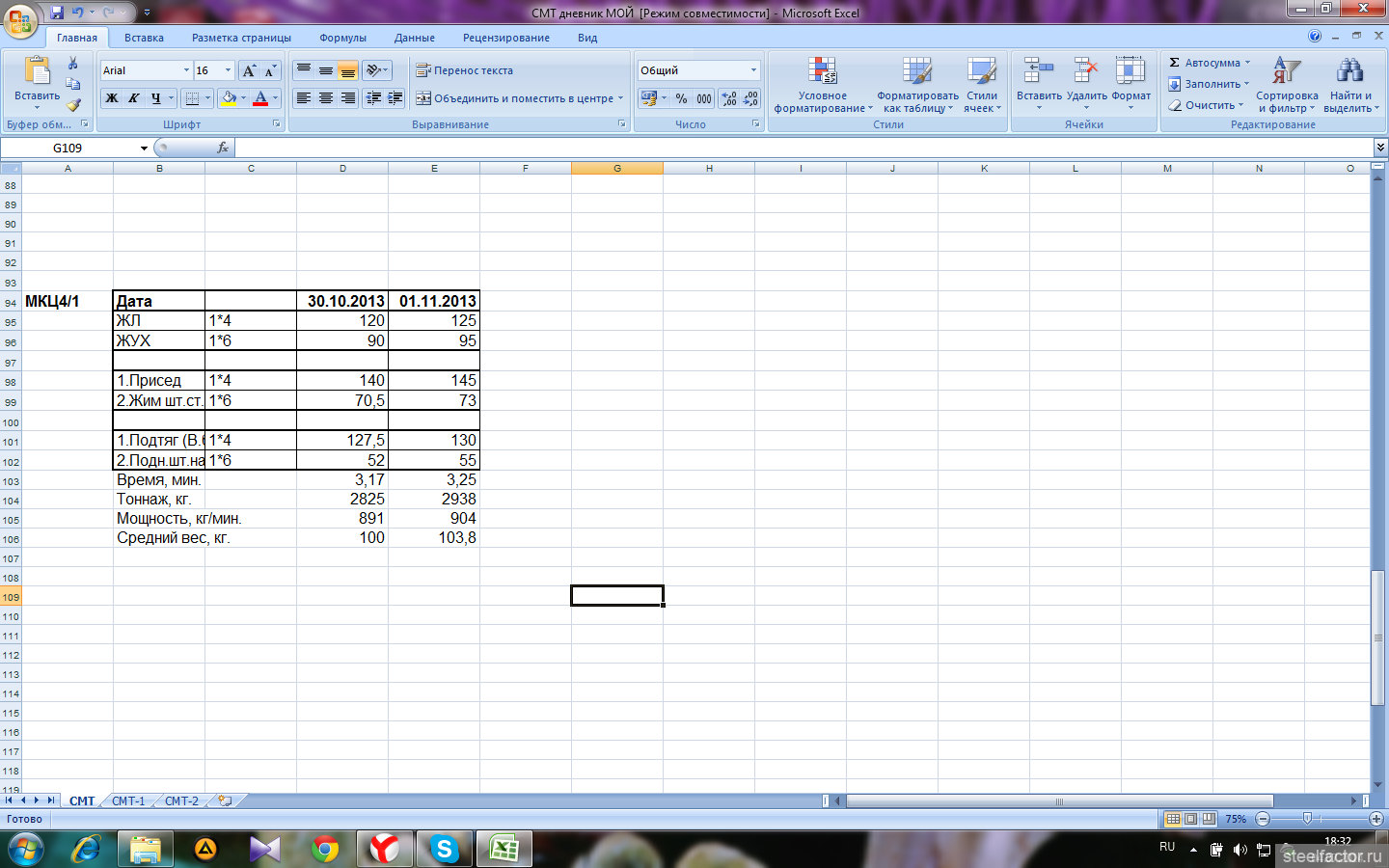Center text horizontally

click(326, 98)
